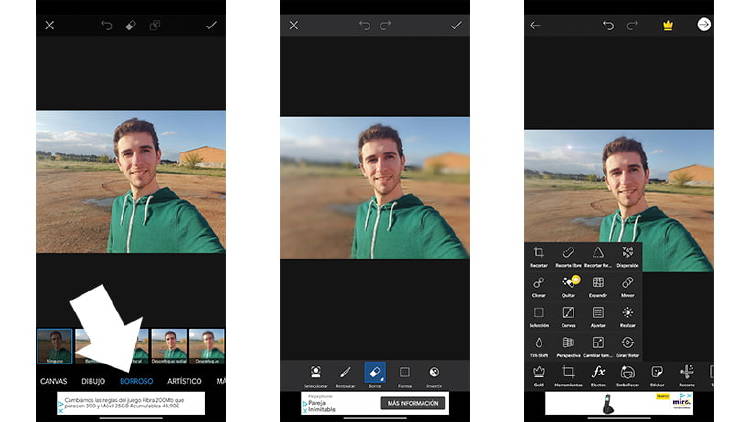The width and height of the screenshot is (750, 422).
Task: Open the Curvas adjustment tool
Action: [568, 315]
